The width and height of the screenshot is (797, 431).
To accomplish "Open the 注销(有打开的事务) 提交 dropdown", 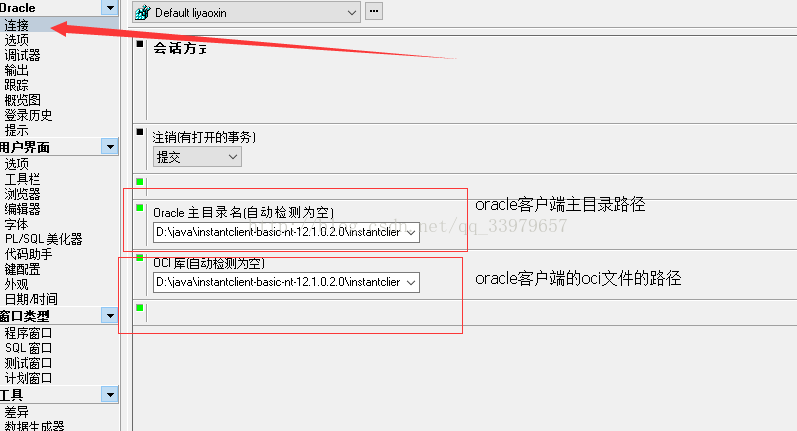I will (197, 157).
